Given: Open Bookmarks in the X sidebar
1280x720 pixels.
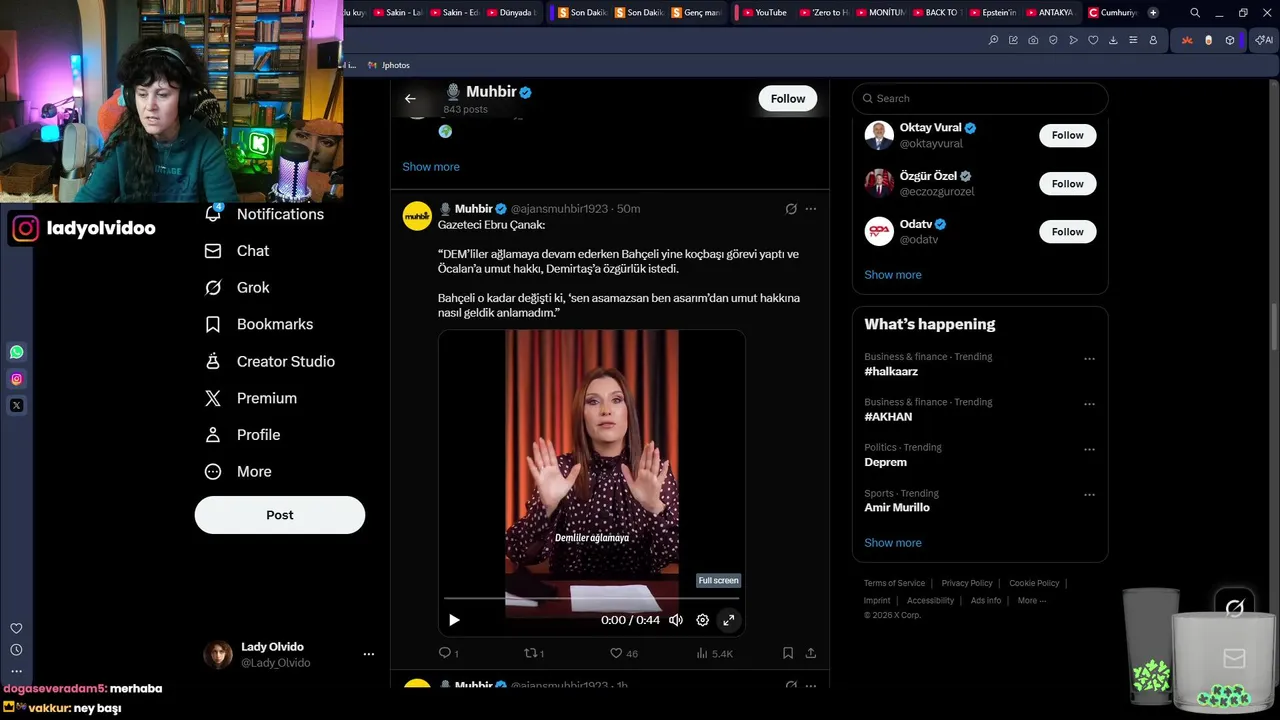Looking at the screenshot, I should tap(259, 325).
